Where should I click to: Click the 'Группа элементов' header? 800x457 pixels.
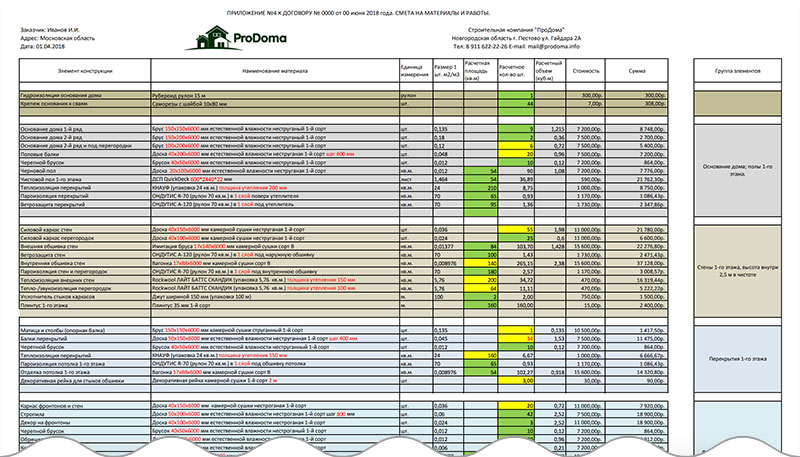pos(737,71)
